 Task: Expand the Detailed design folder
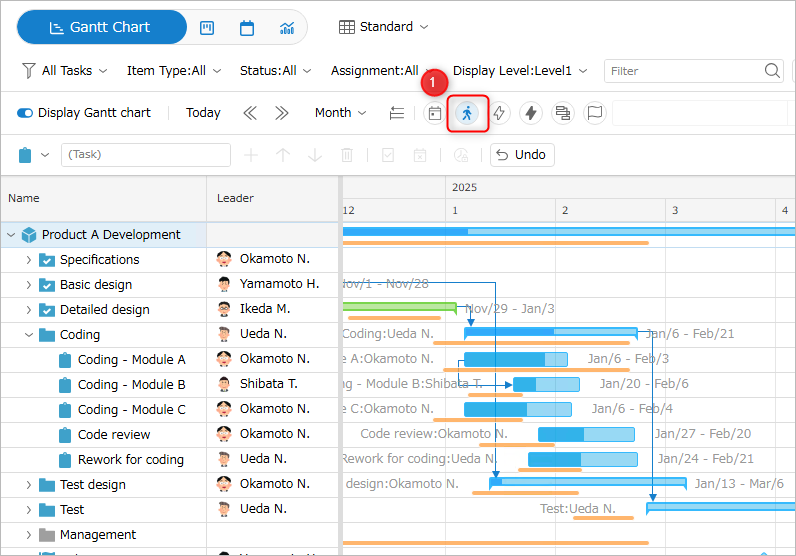[x=29, y=310]
